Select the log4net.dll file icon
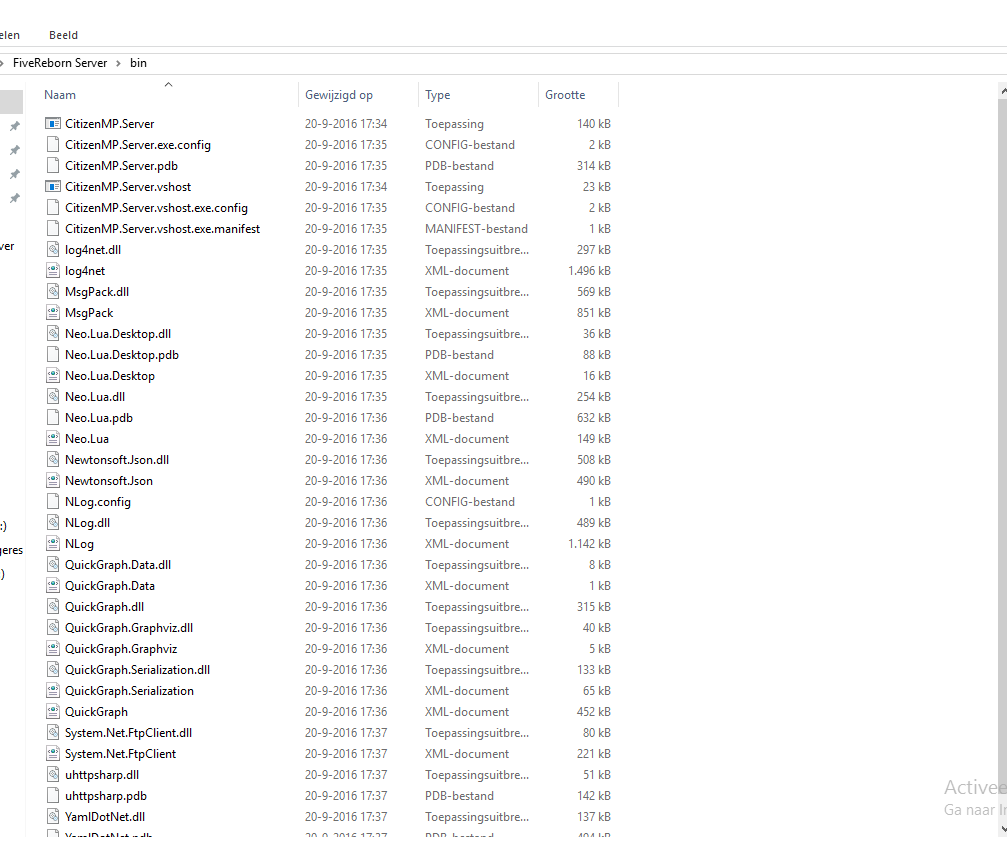The image size is (1007, 855). pyautogui.click(x=53, y=249)
